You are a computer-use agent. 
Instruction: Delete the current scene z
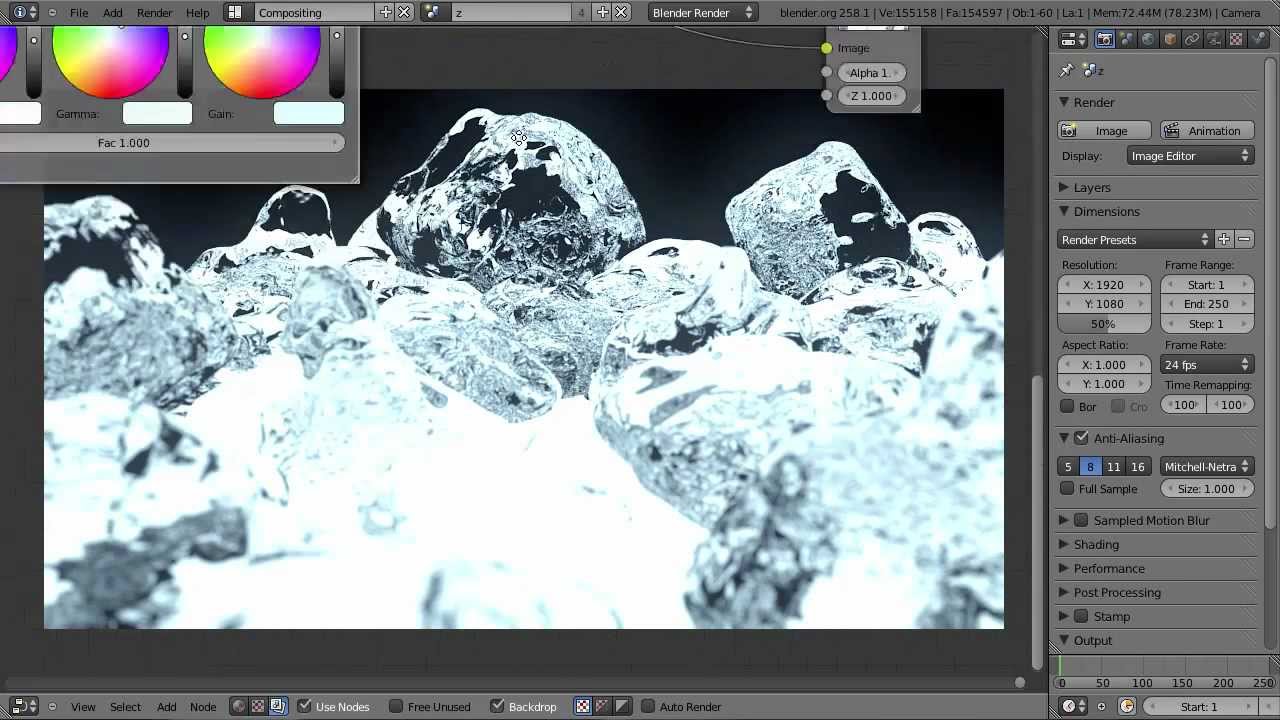(x=621, y=12)
